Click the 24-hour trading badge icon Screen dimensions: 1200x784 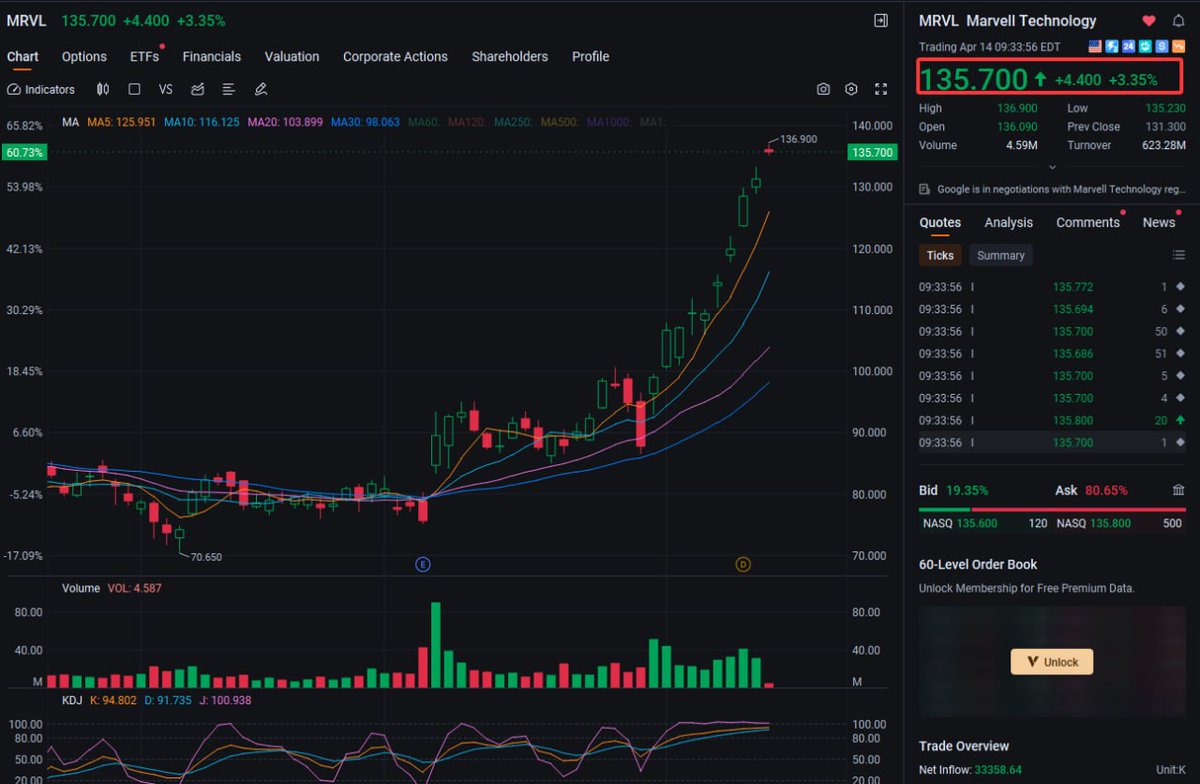coord(1128,46)
